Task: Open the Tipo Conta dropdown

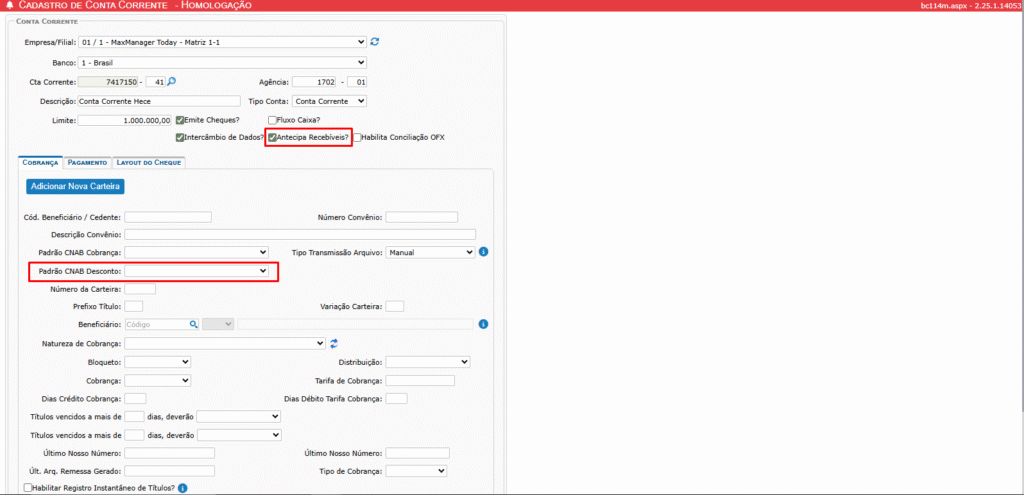Action: (x=330, y=101)
